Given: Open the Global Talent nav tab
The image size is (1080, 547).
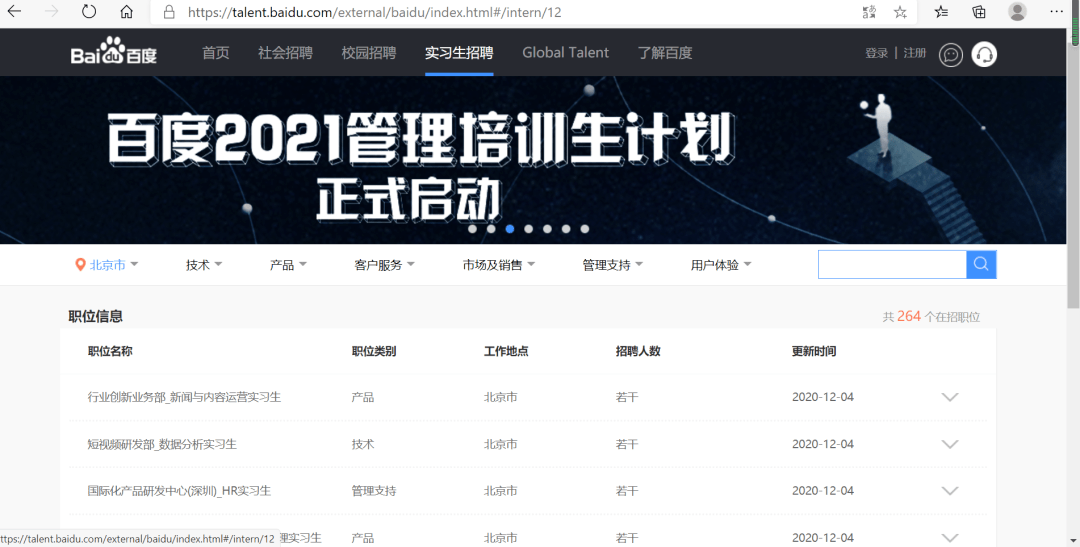Looking at the screenshot, I should 565,52.
